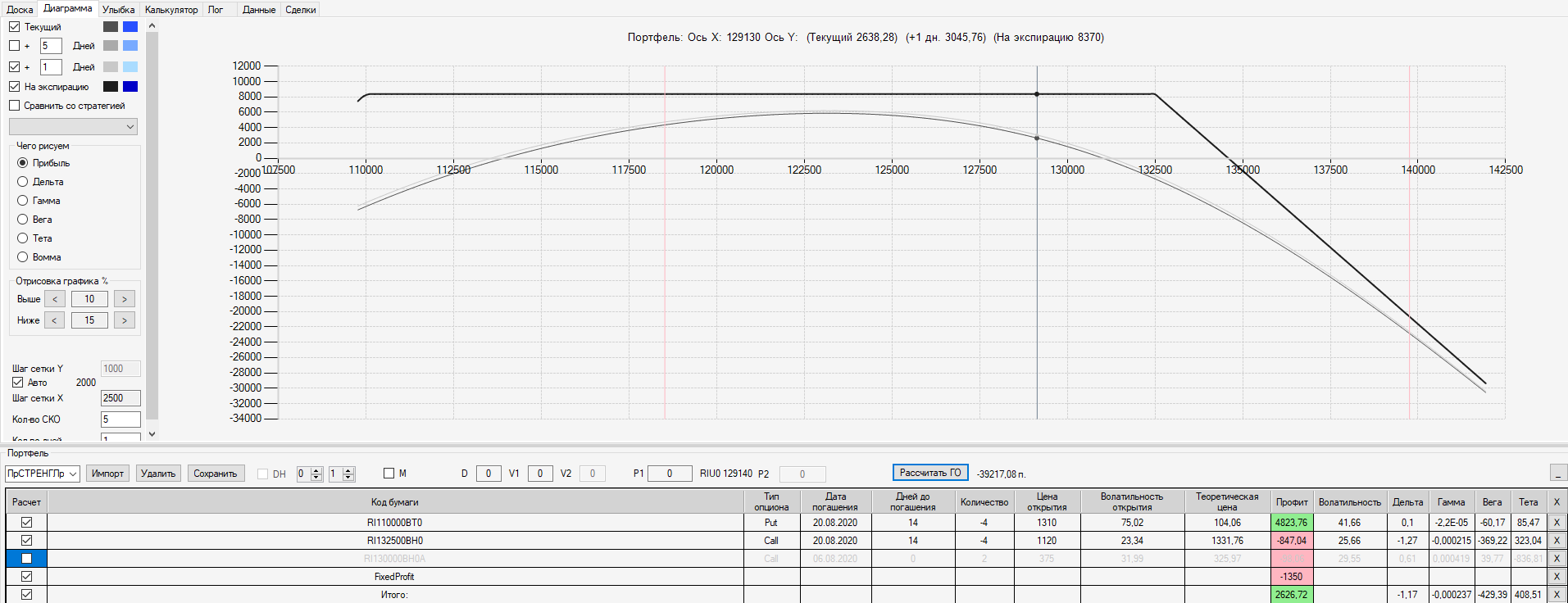Toggle the Авто grid step checkbox
Screen dimensions: 1568x603
17,383
